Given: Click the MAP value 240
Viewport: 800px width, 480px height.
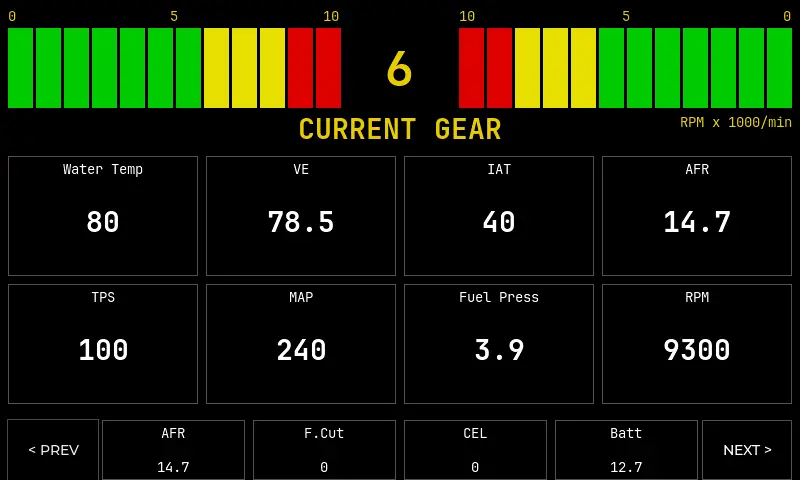Looking at the screenshot, I should (x=301, y=350).
